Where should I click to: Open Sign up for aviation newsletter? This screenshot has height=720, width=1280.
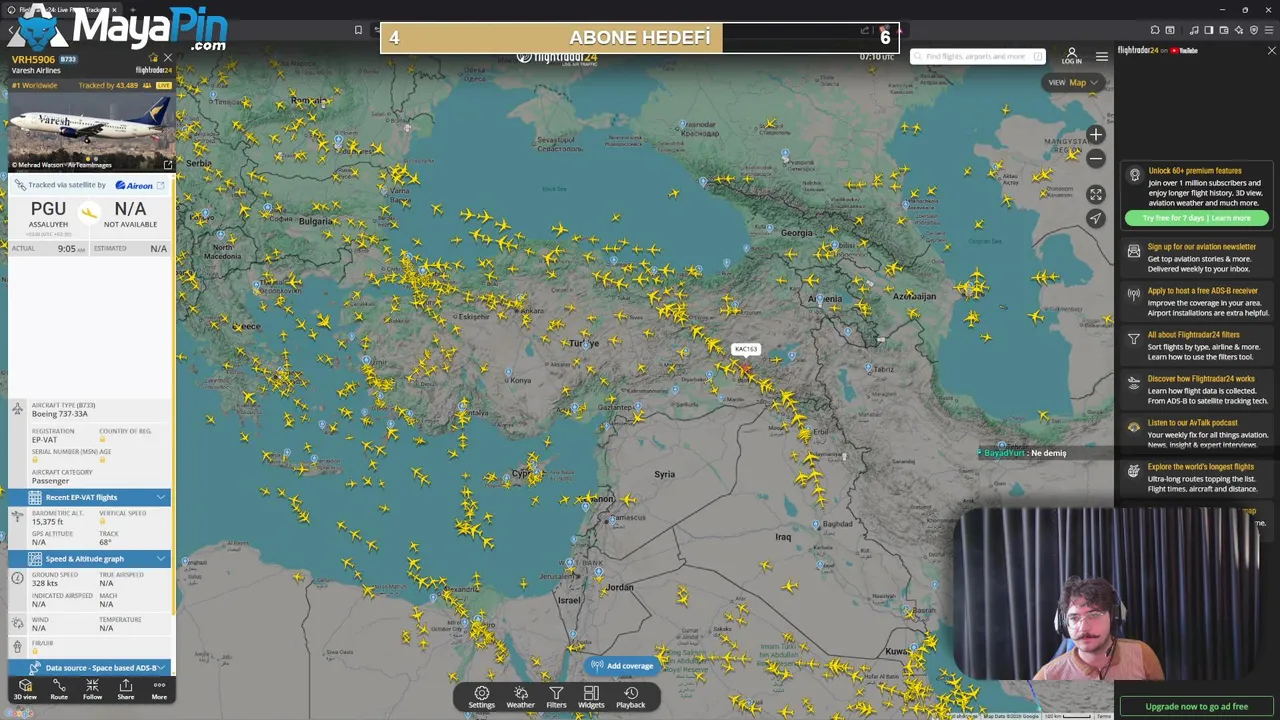(1198, 257)
